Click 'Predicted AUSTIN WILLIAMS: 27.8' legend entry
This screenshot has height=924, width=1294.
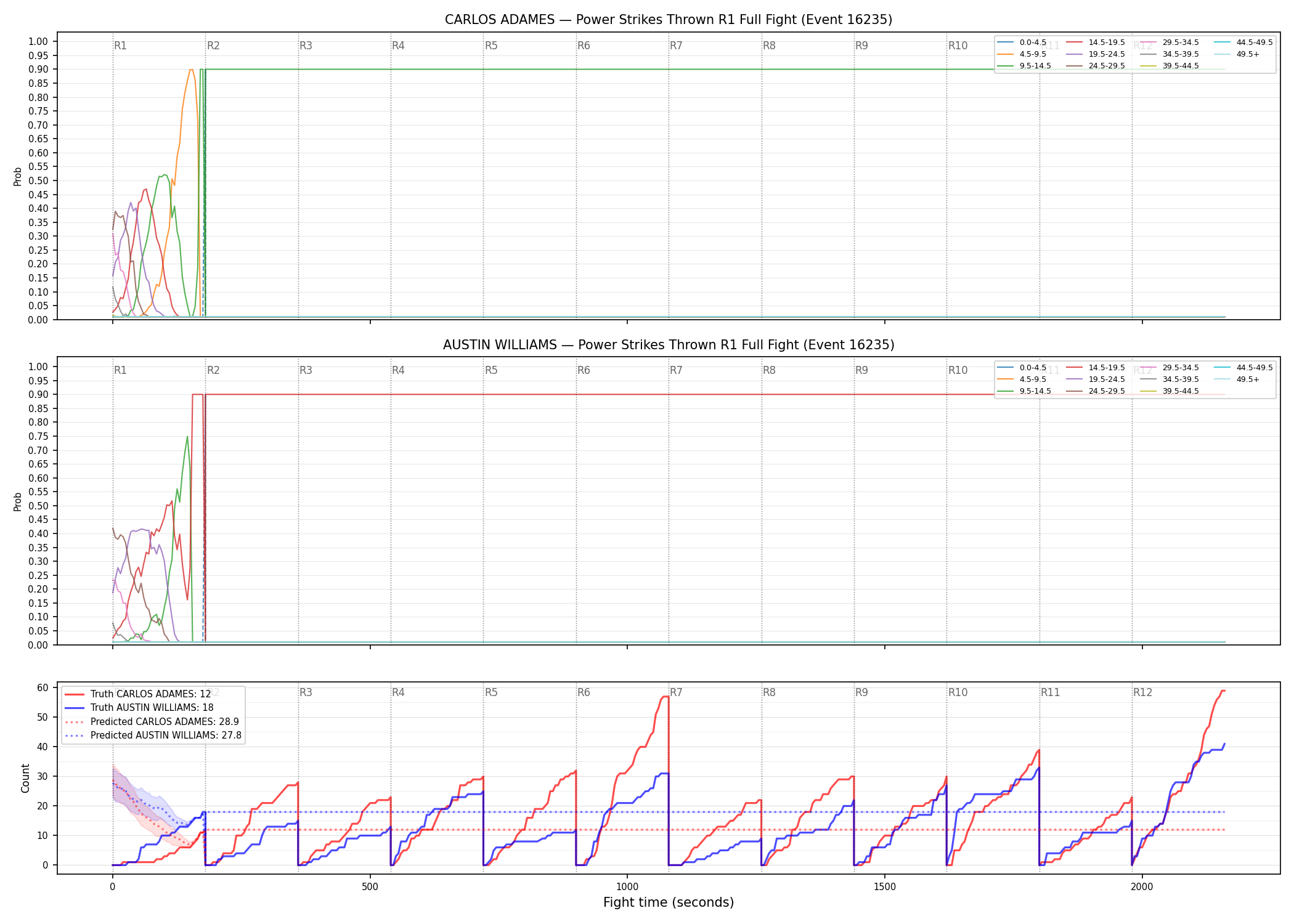point(153,736)
